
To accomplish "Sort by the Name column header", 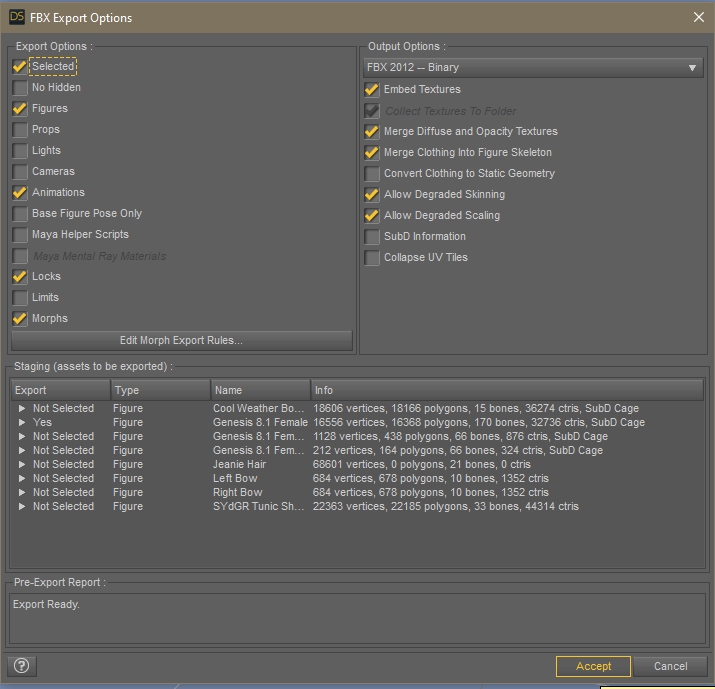I will click(261, 390).
